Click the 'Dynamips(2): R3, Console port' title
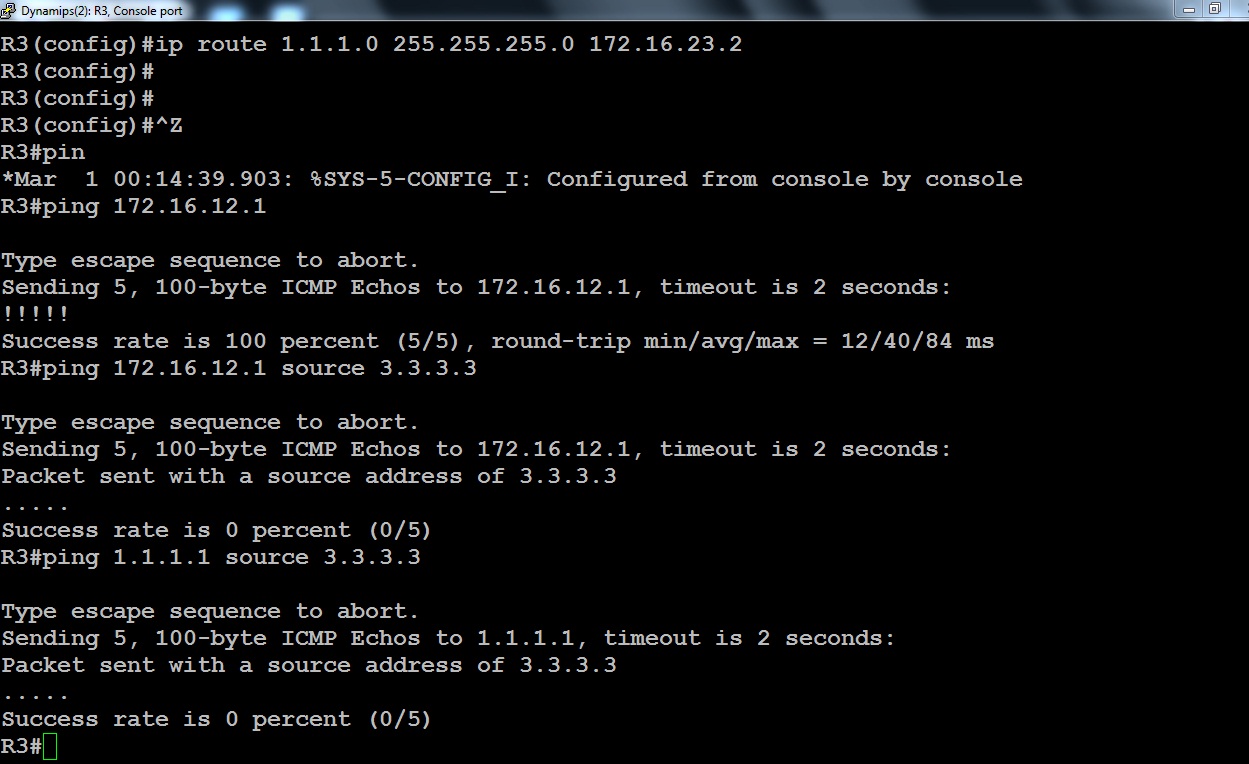 (x=102, y=11)
